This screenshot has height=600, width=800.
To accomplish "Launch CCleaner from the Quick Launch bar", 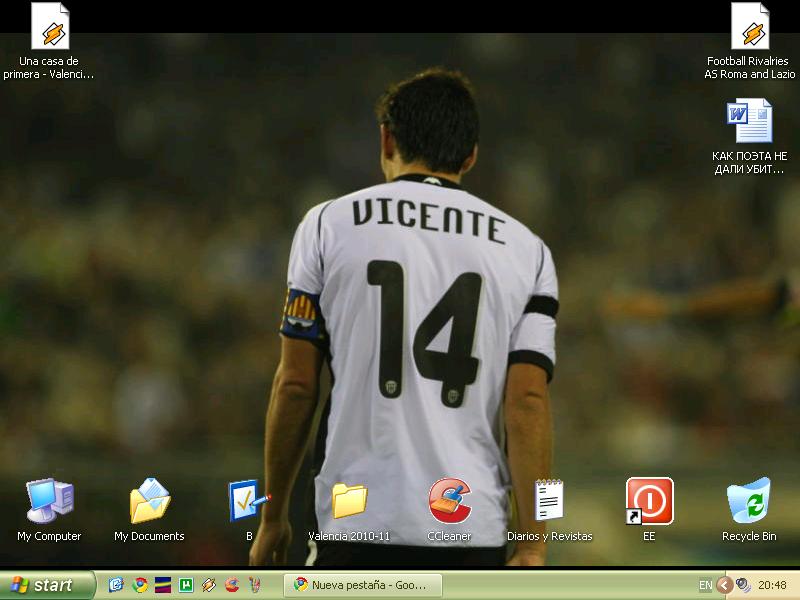I will pyautogui.click(x=232, y=585).
